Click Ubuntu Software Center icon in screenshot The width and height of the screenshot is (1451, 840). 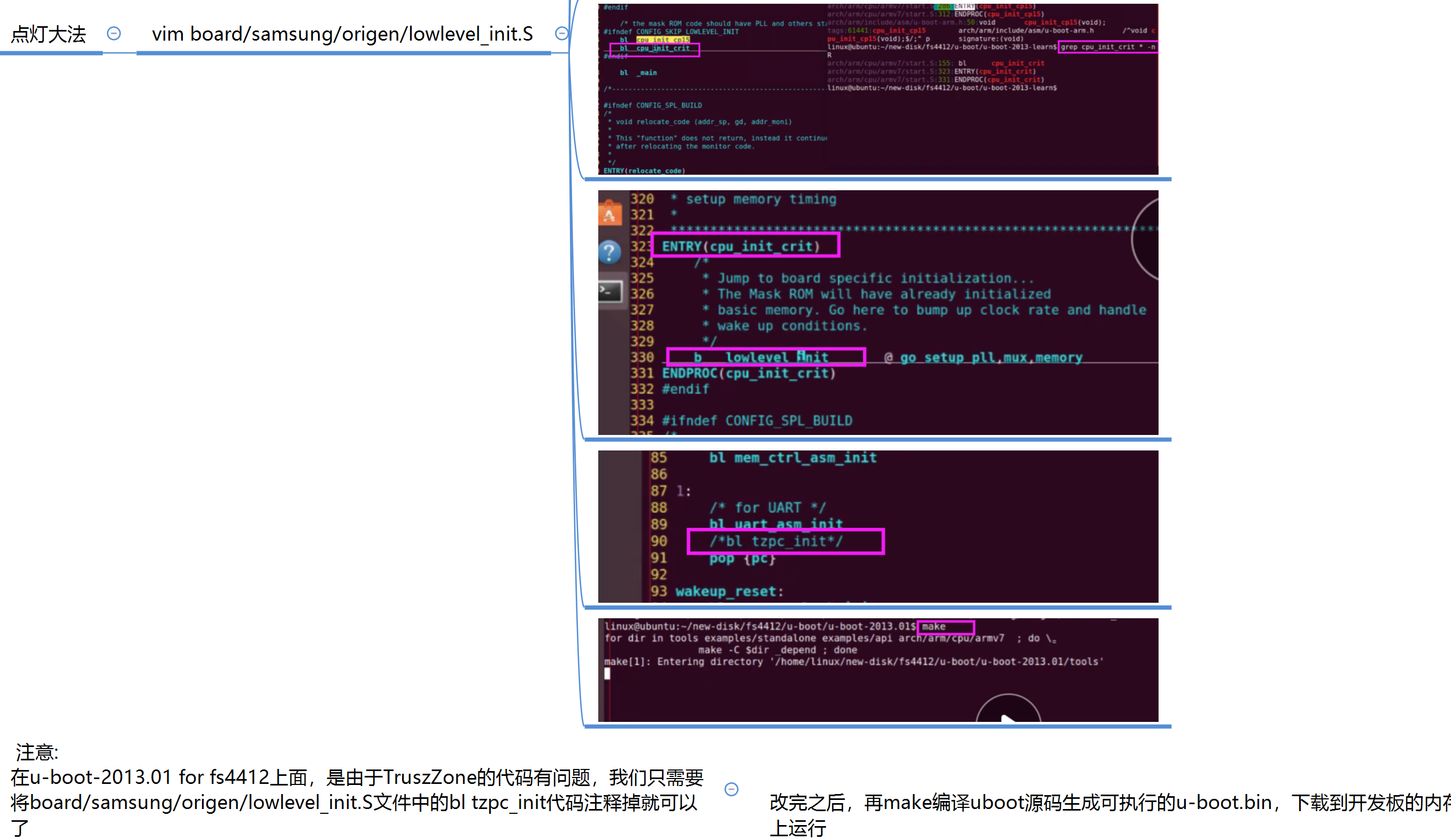click(x=610, y=213)
